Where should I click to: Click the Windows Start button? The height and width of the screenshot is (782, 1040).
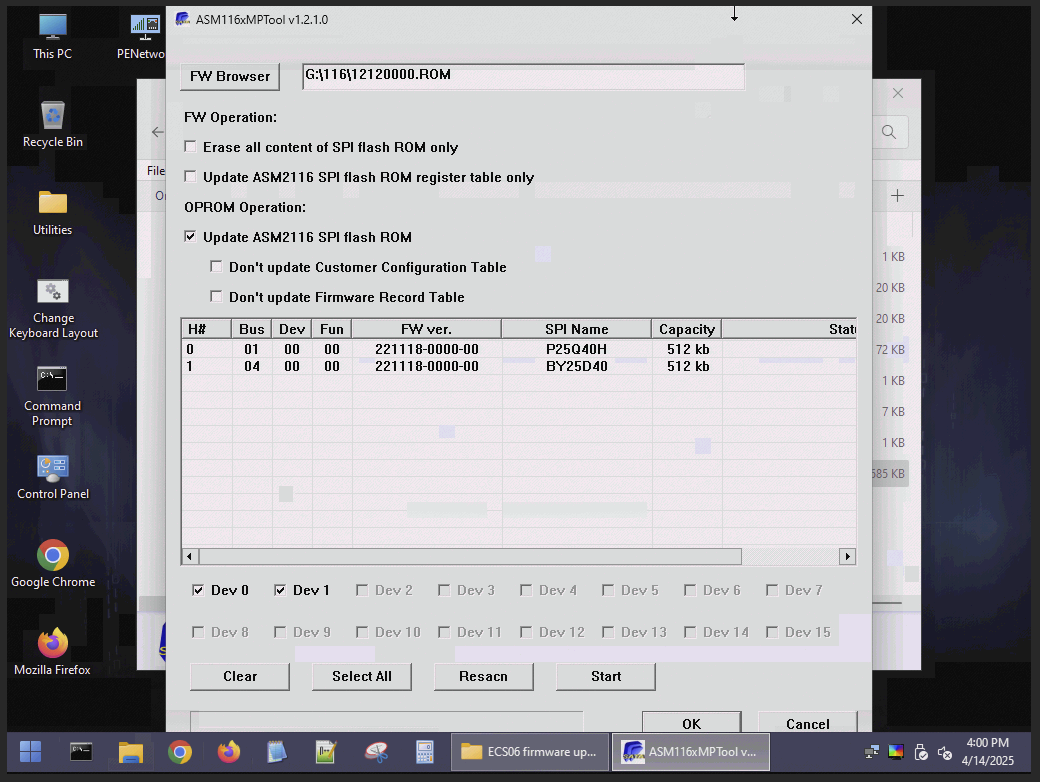pos(31,751)
